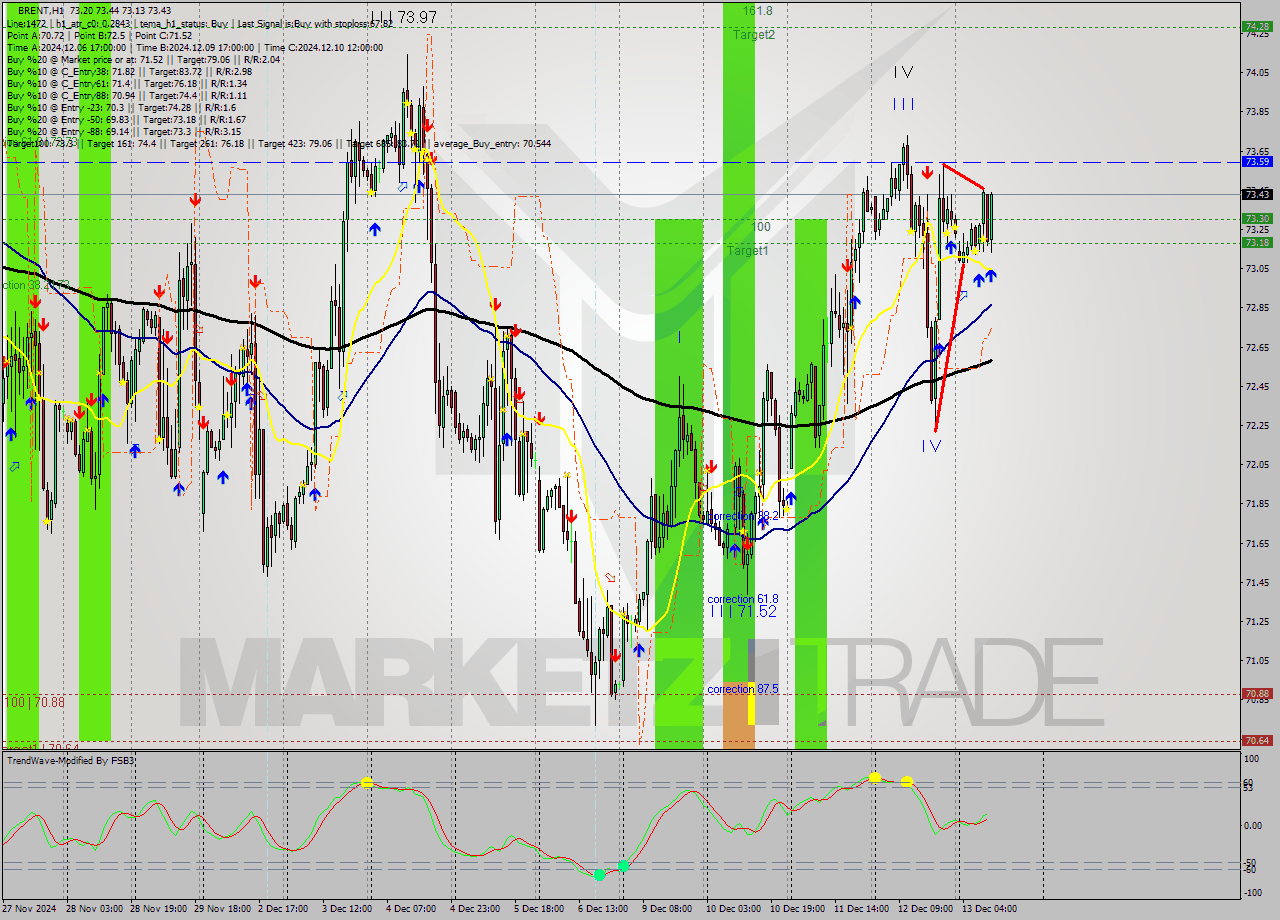Click the Target1 annotation
This screenshot has width=1280, height=920.
pyautogui.click(x=748, y=250)
